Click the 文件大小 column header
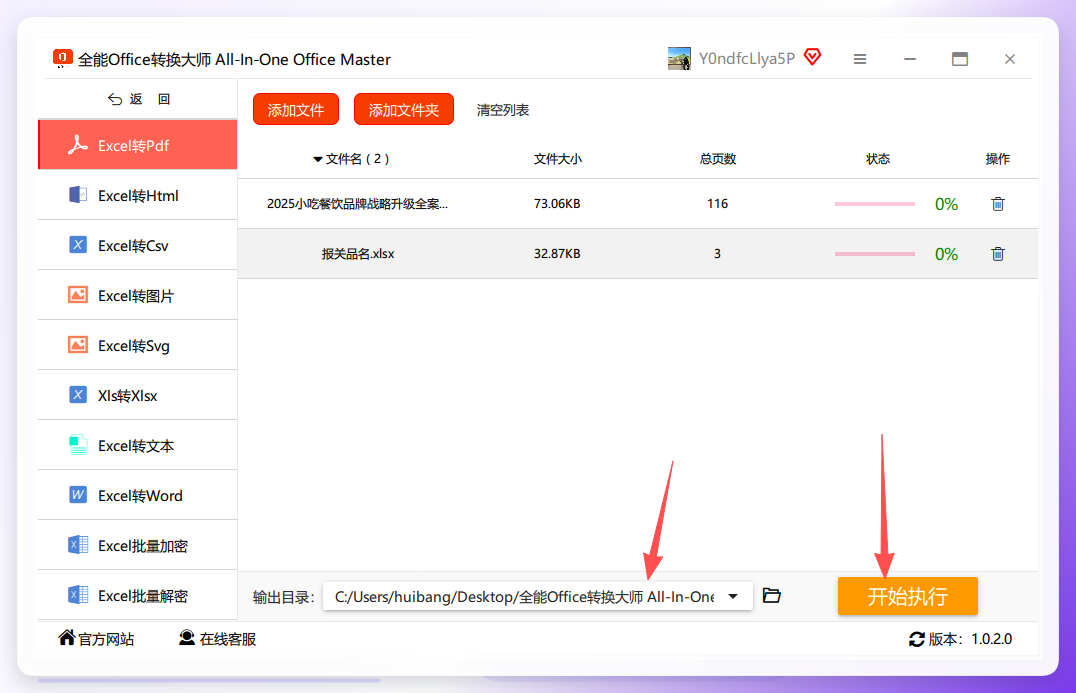This screenshot has height=693, width=1076. pyautogui.click(x=558, y=159)
